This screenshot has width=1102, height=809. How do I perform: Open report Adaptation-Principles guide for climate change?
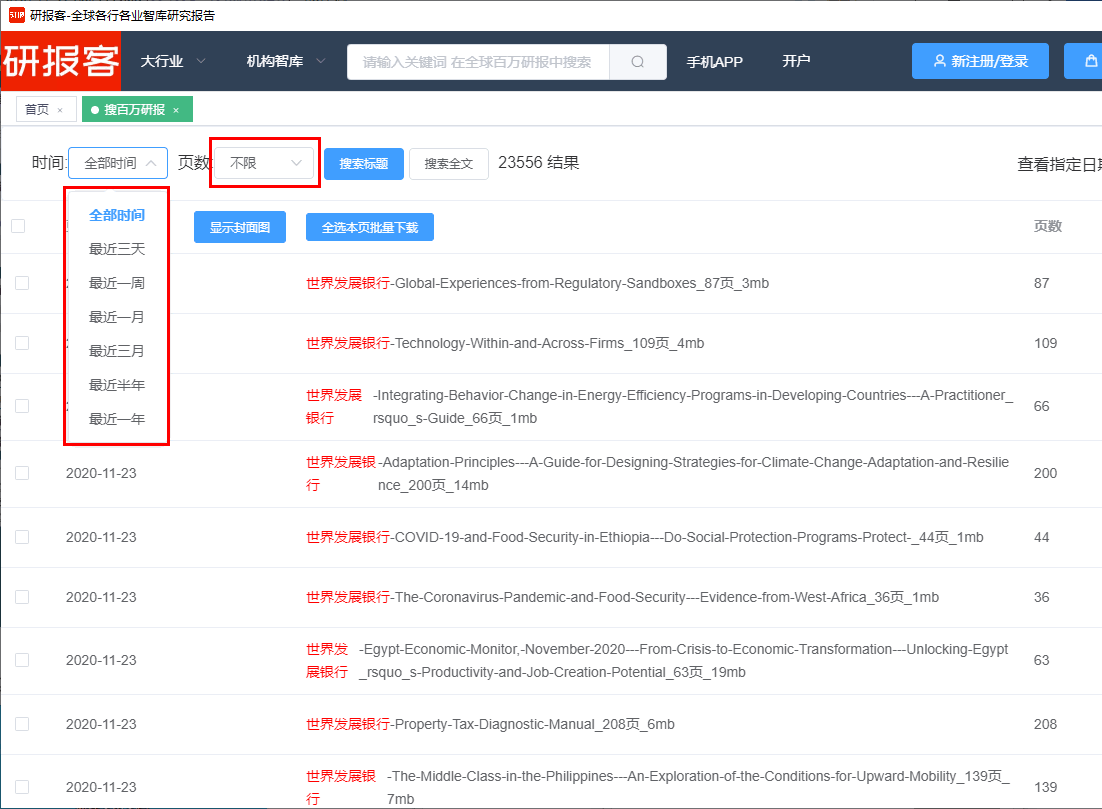(657, 473)
